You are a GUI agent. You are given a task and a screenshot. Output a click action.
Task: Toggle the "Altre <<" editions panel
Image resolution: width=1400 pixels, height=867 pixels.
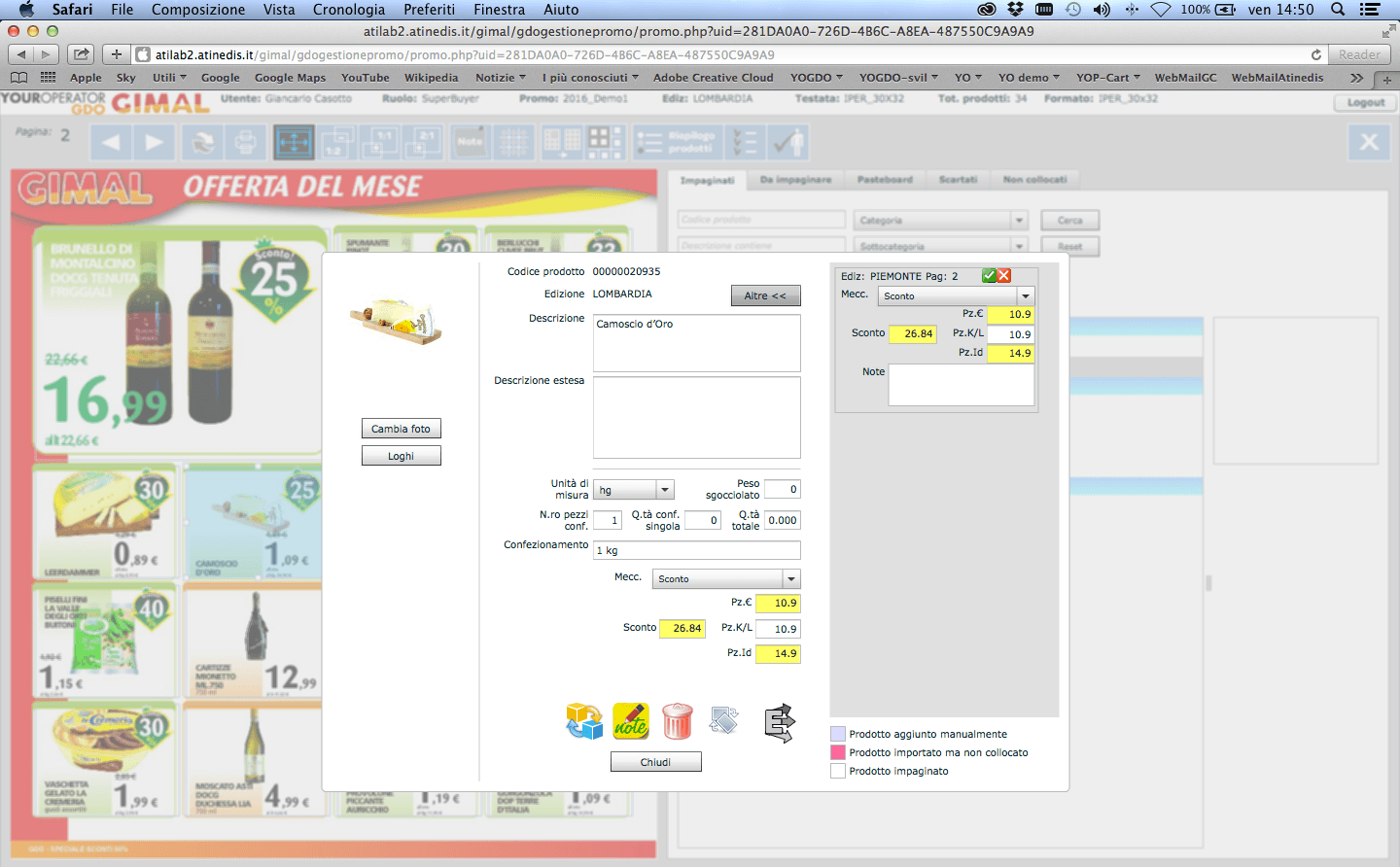point(765,295)
